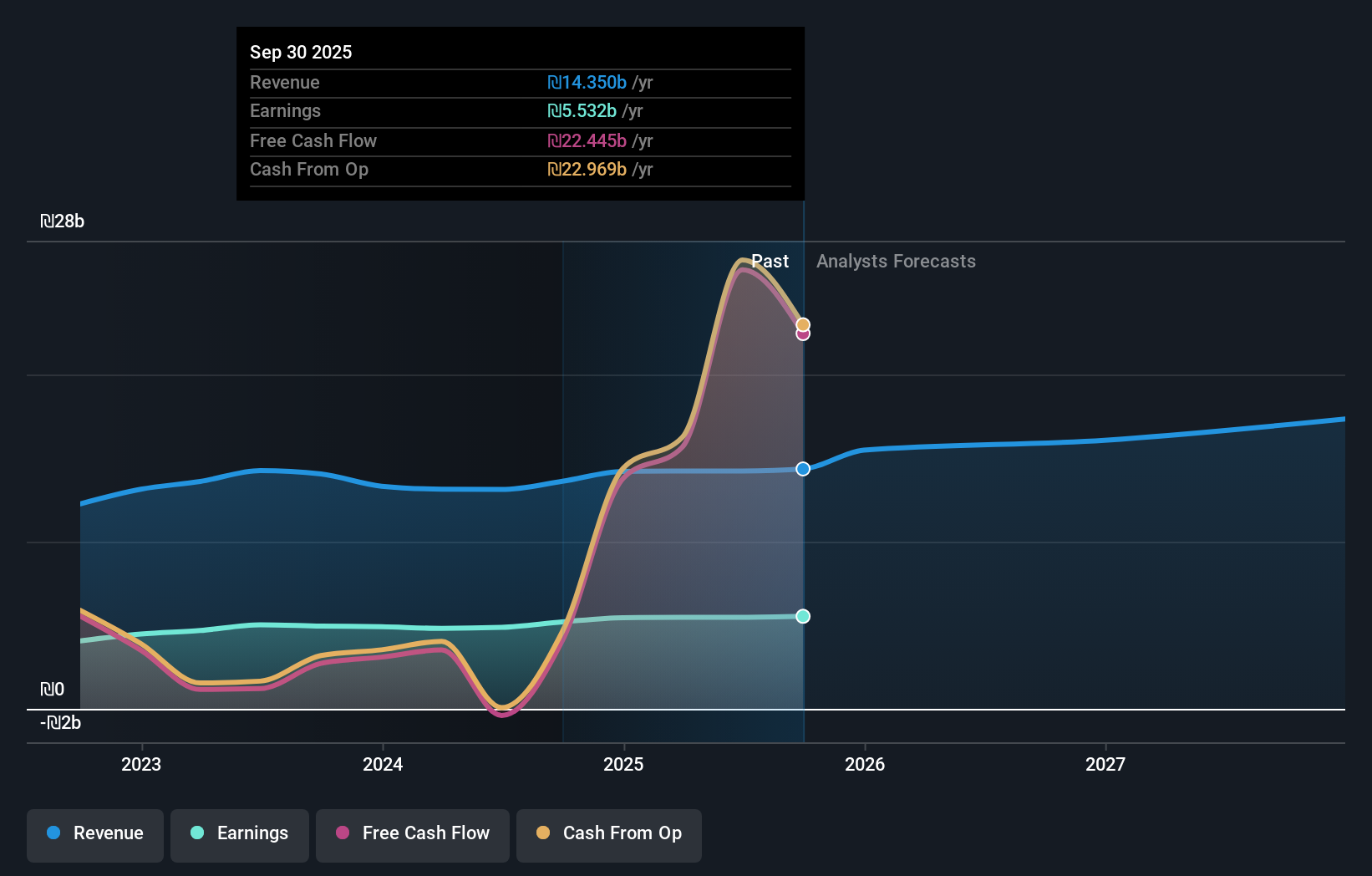The image size is (1372, 876).
Task: Toggle the Earnings legend button
Action: click(240, 835)
